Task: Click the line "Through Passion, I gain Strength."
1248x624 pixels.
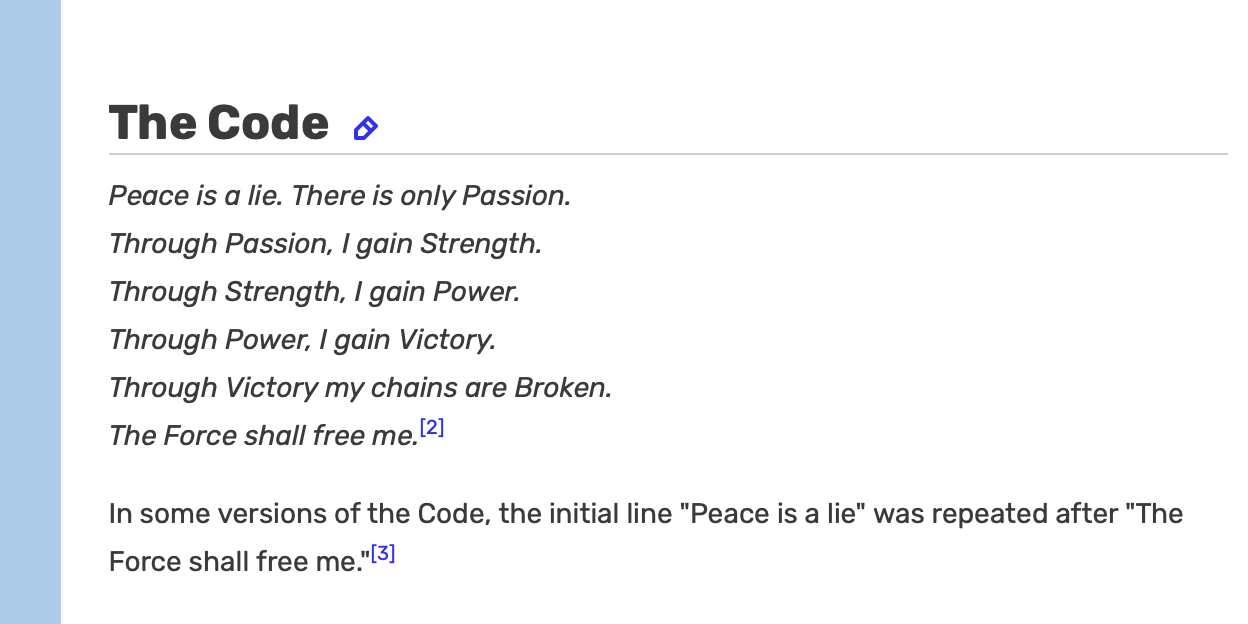Action: [325, 244]
